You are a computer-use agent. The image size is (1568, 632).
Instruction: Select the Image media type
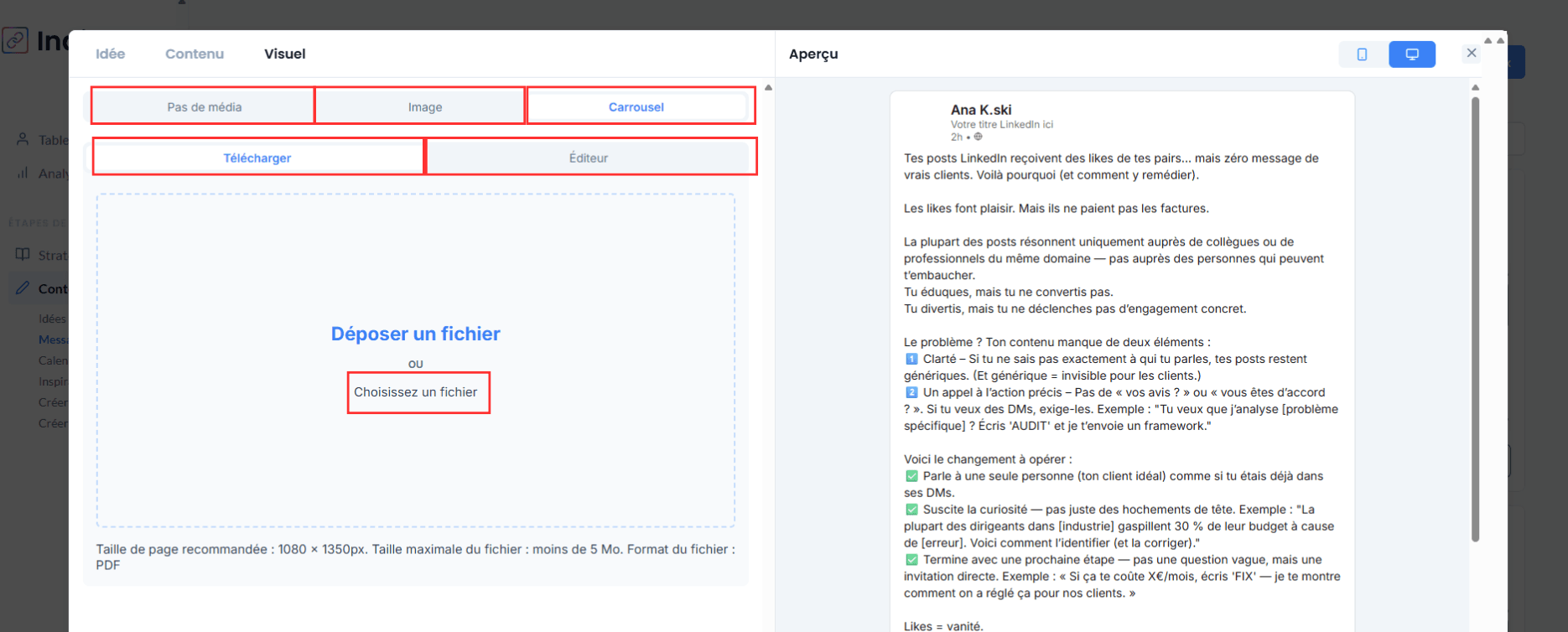click(424, 106)
